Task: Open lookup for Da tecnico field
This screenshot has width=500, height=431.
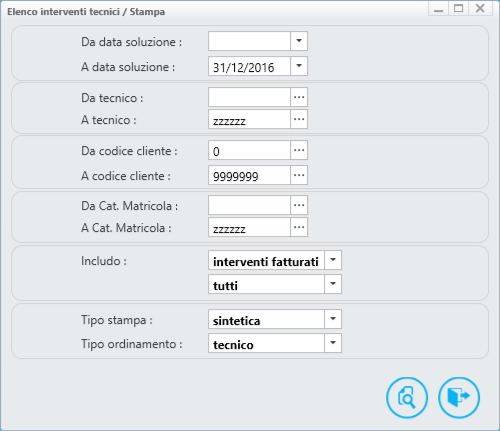Action: (x=299, y=97)
